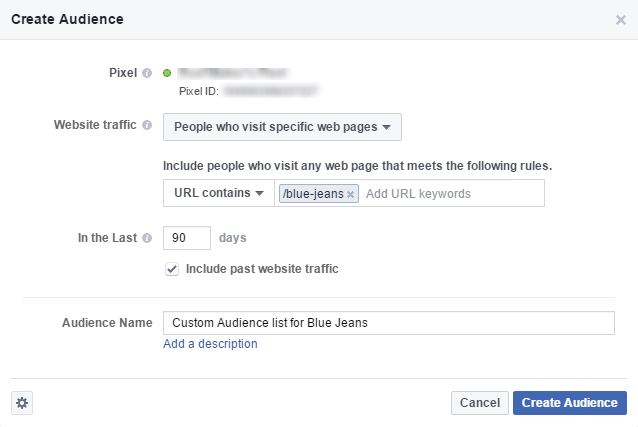Click the Audience Name text field
Image resolution: width=638 pixels, height=427 pixels.
pos(389,323)
